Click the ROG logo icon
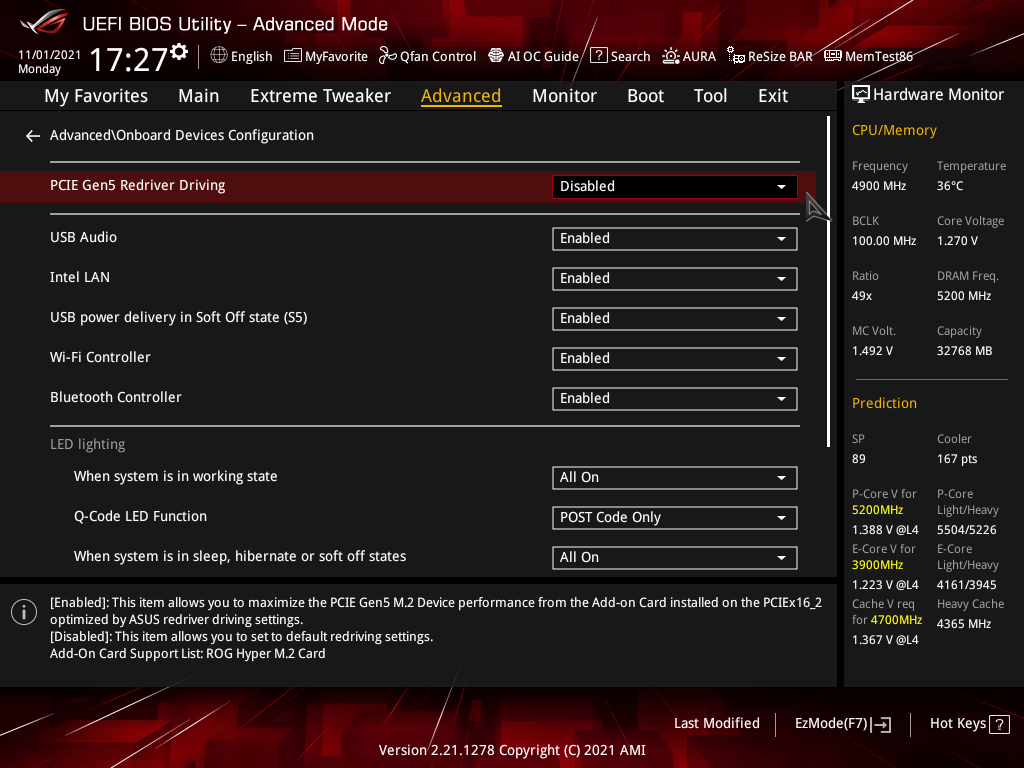Viewport: 1024px width, 768px height. (44, 22)
